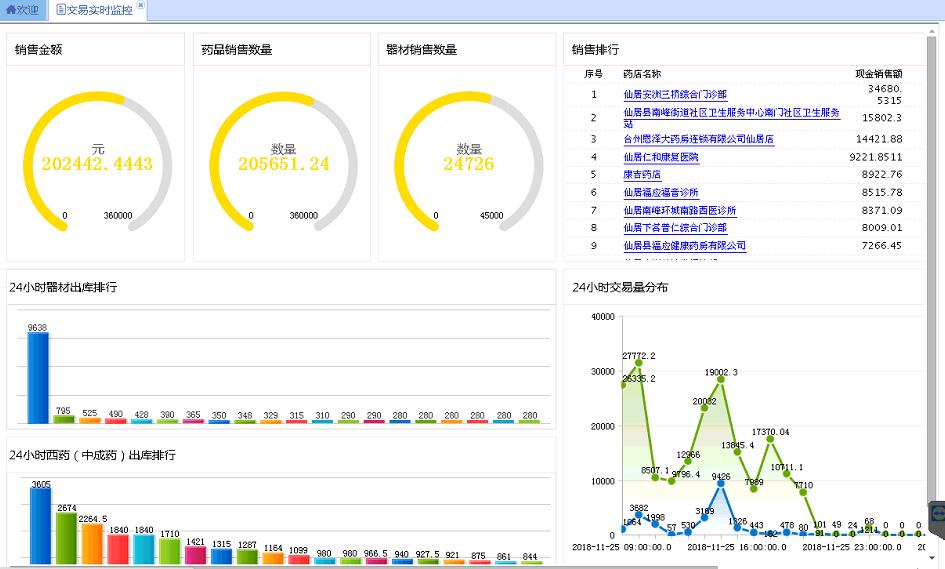
Task: Click axis label 2018-11-25 16:00:00.0
Action: 737,547
